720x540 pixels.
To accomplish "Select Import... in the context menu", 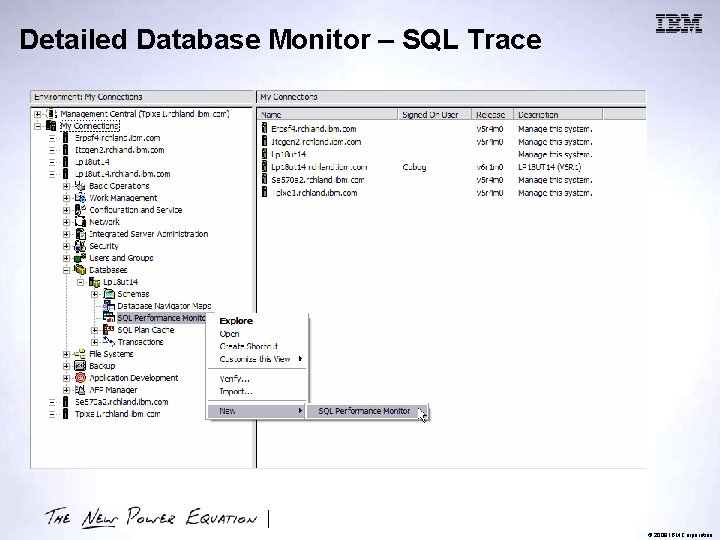I will point(257,392).
